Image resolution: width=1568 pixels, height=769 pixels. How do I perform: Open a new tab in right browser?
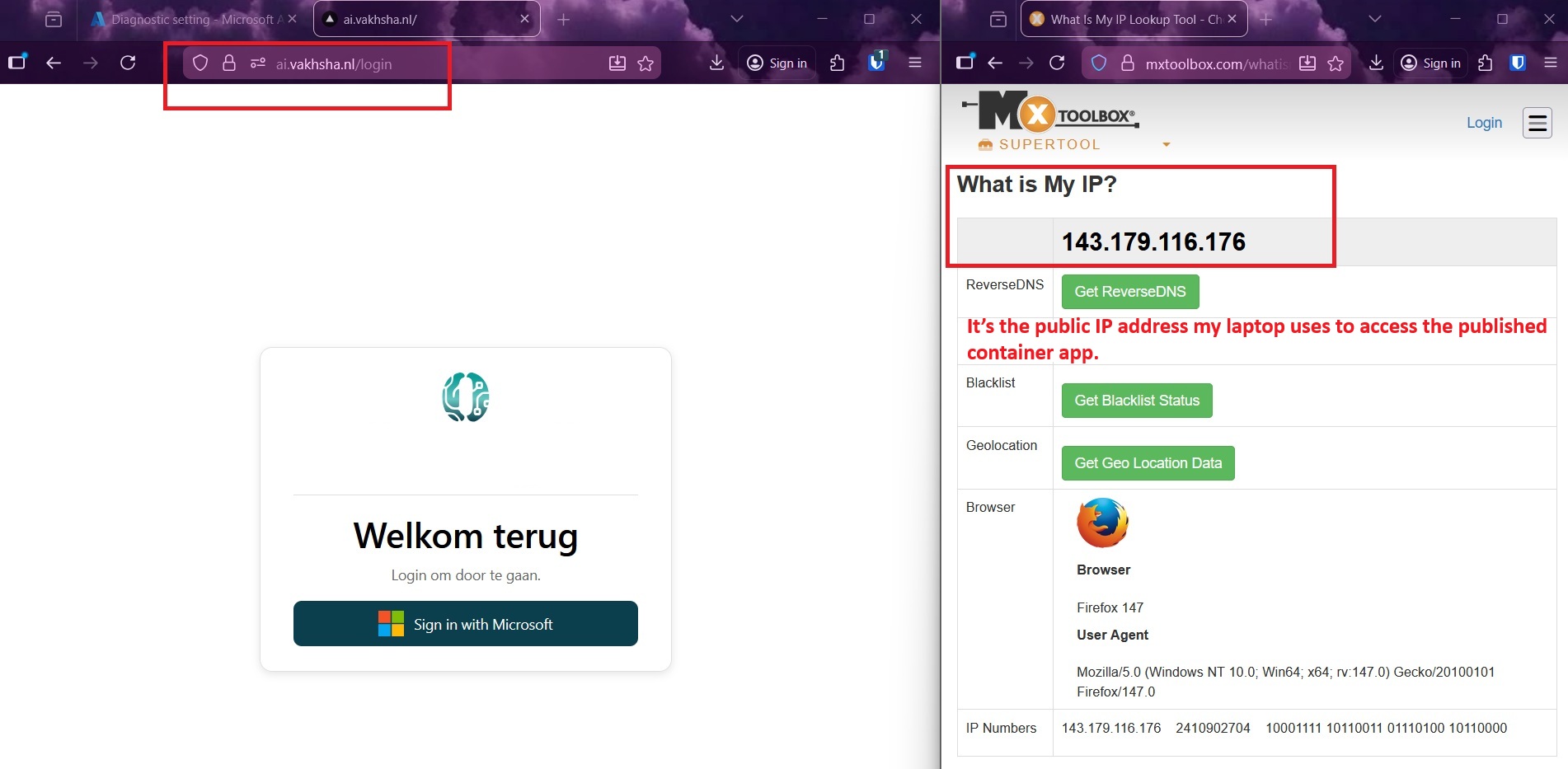1266,19
